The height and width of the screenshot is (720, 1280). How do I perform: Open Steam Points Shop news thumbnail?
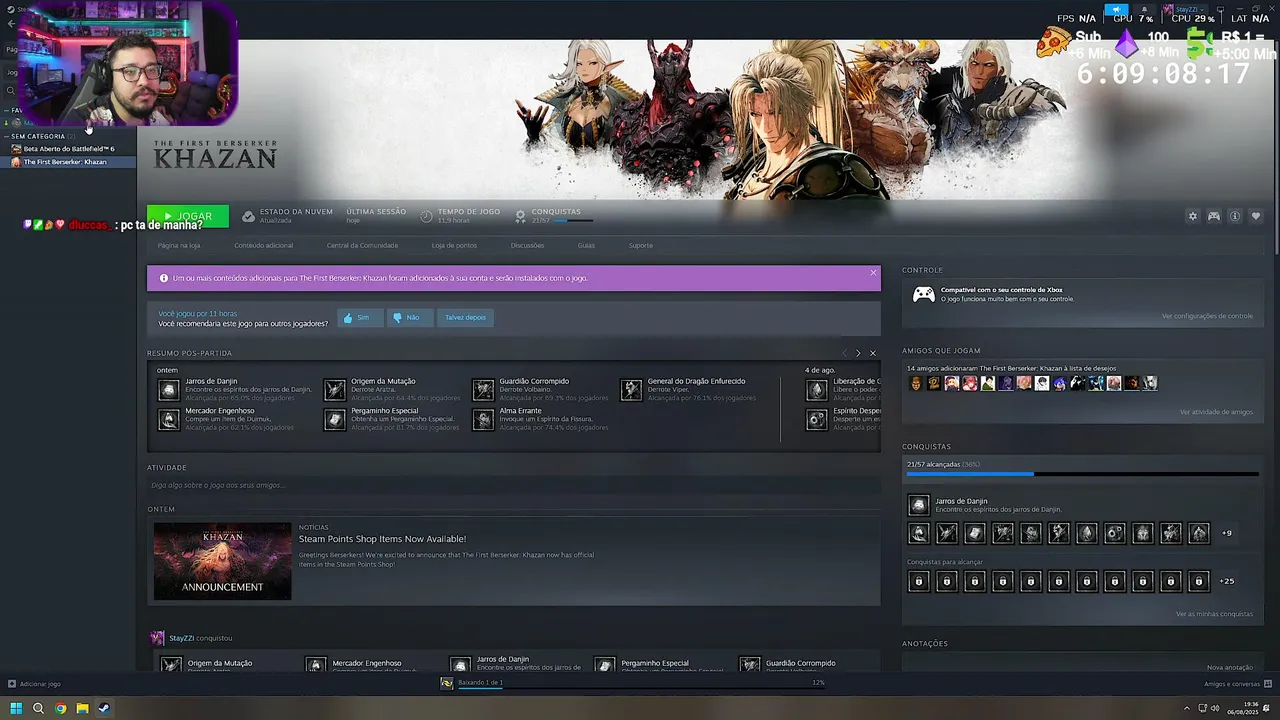pyautogui.click(x=223, y=561)
